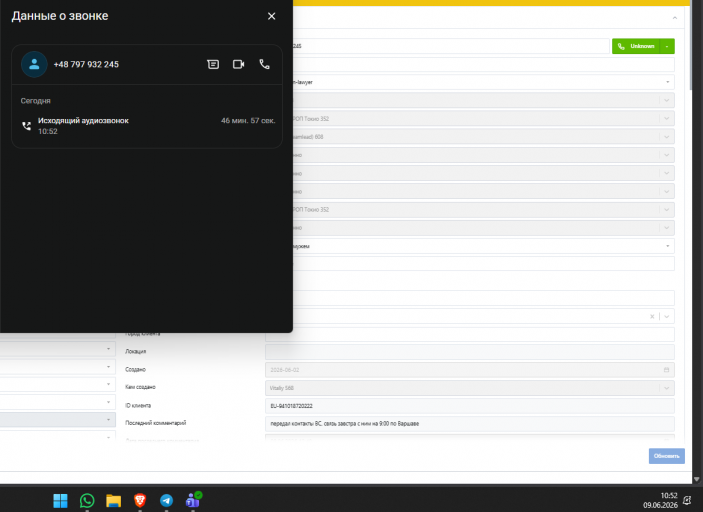The height and width of the screenshot is (512, 703).
Task: Click the Обновить button
Action: [x=666, y=456]
